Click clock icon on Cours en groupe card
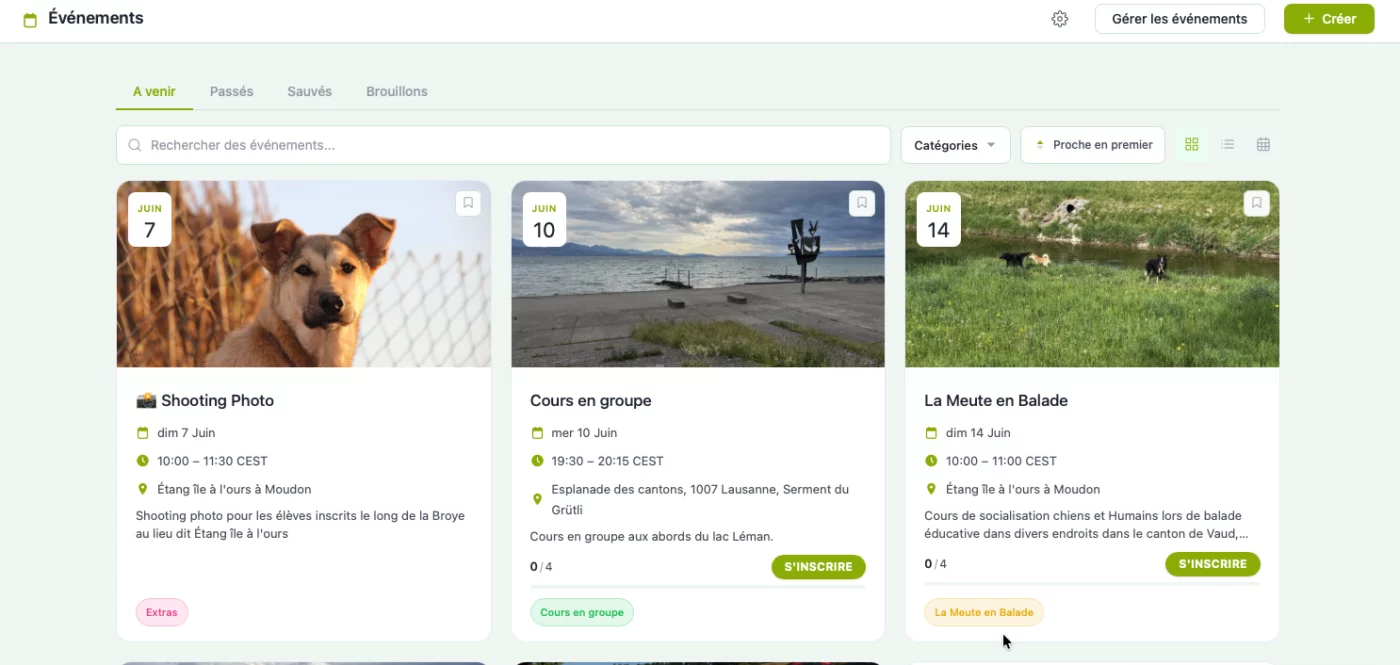 pos(537,461)
